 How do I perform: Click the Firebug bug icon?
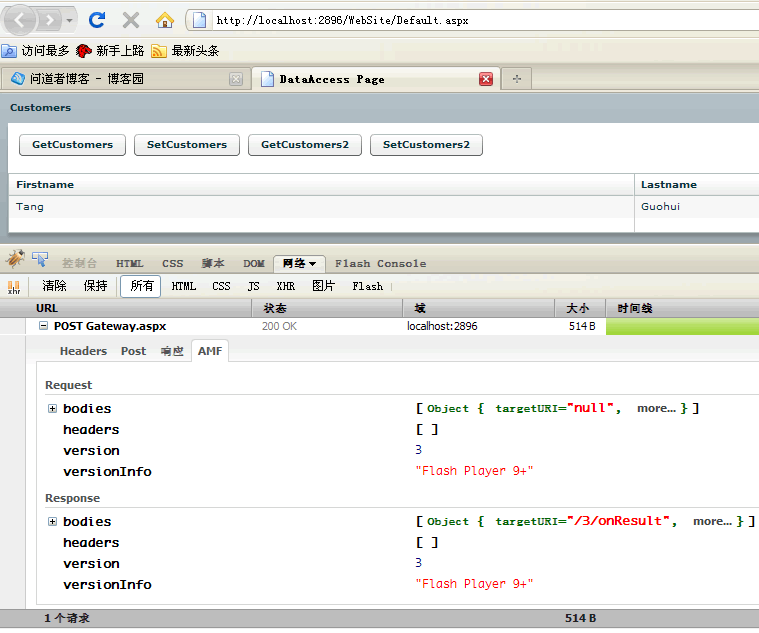click(x=15, y=260)
